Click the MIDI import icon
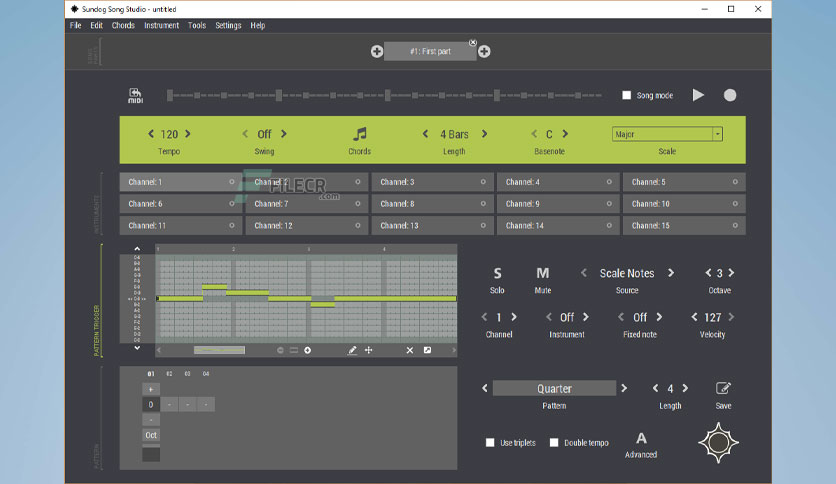This screenshot has width=836, height=484. point(135,95)
